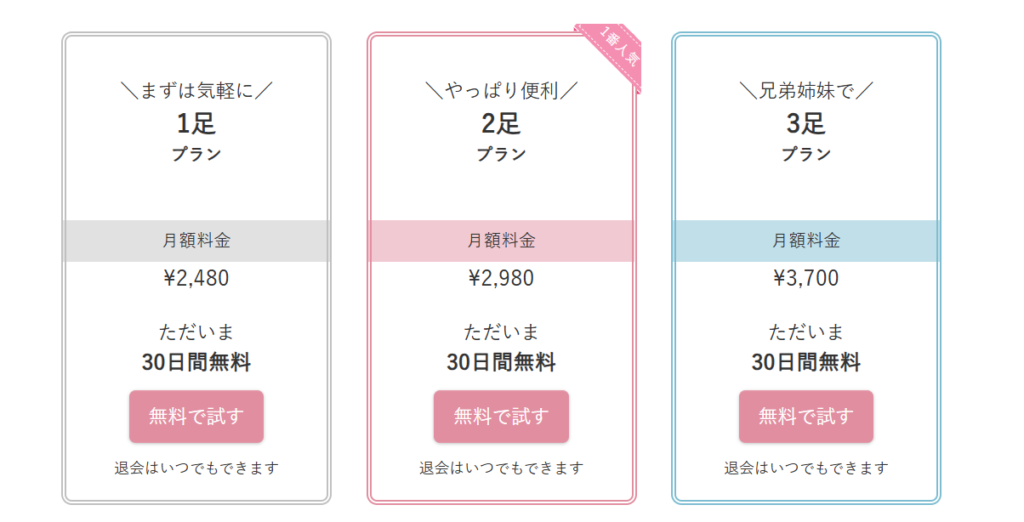Image resolution: width=1024 pixels, height=522 pixels.
Task: Click the pink 月額料金 band
Action: point(501,241)
